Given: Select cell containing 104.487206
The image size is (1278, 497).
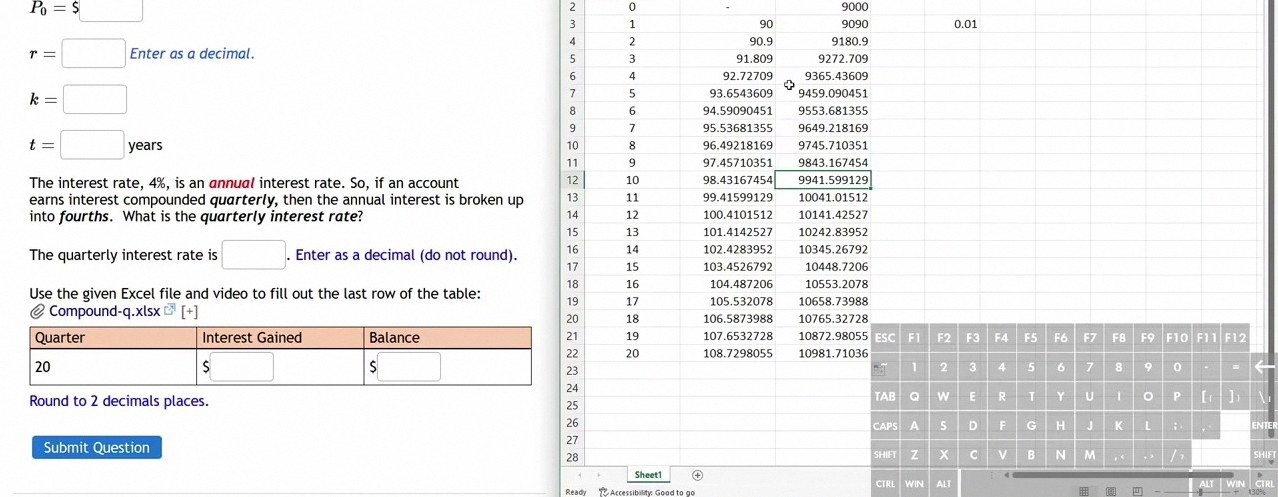Looking at the screenshot, I should tap(728, 284).
